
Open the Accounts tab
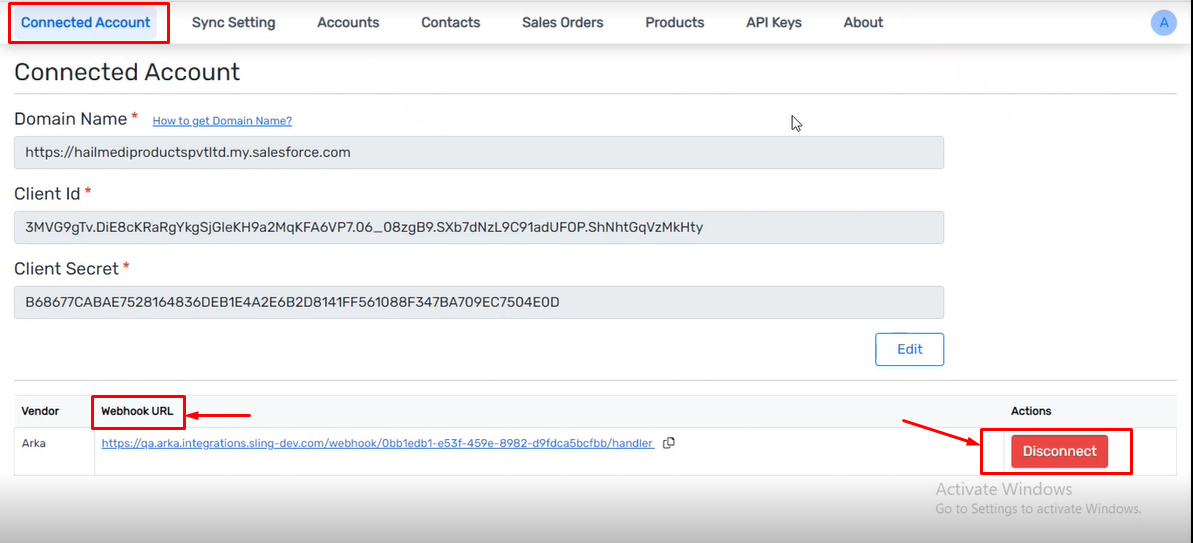[x=348, y=23]
